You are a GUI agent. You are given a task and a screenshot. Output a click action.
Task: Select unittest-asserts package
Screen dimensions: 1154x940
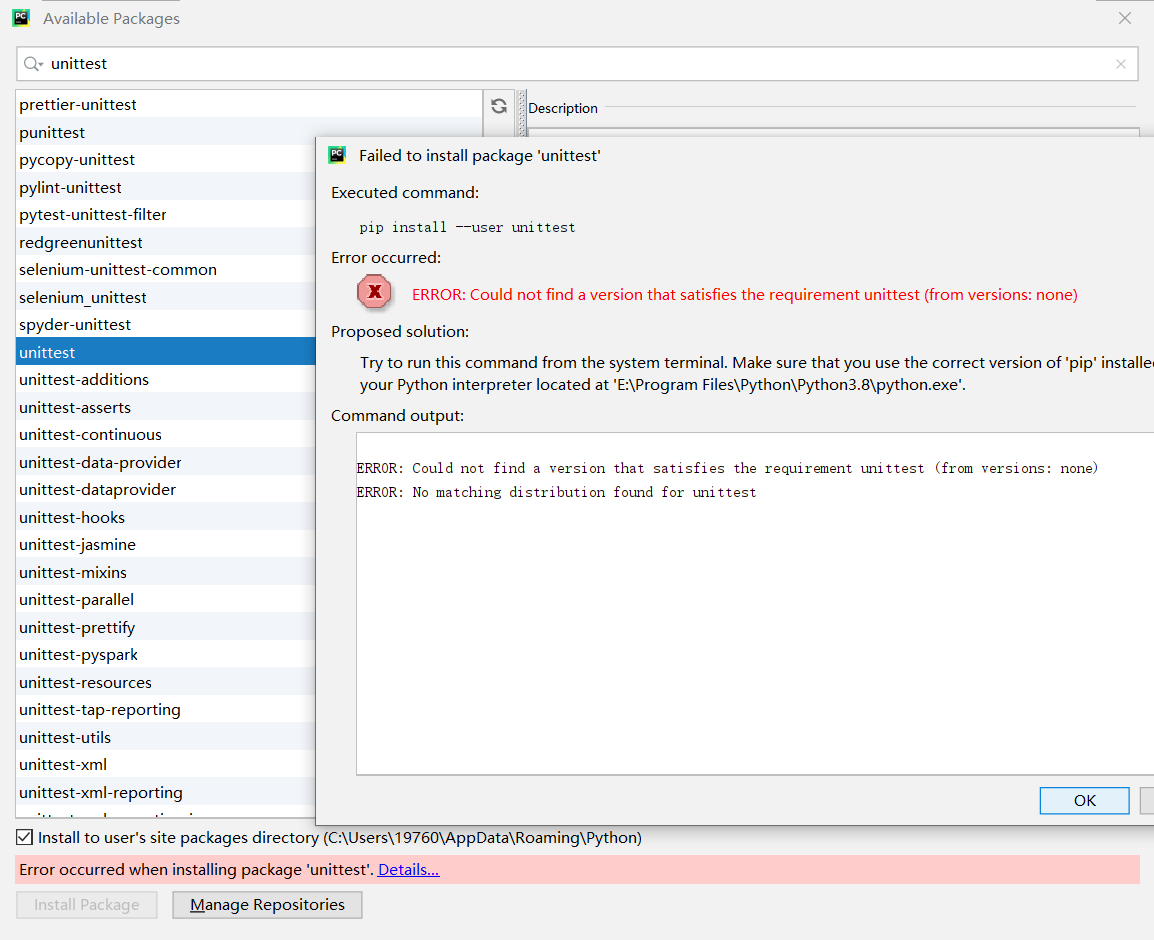166,407
